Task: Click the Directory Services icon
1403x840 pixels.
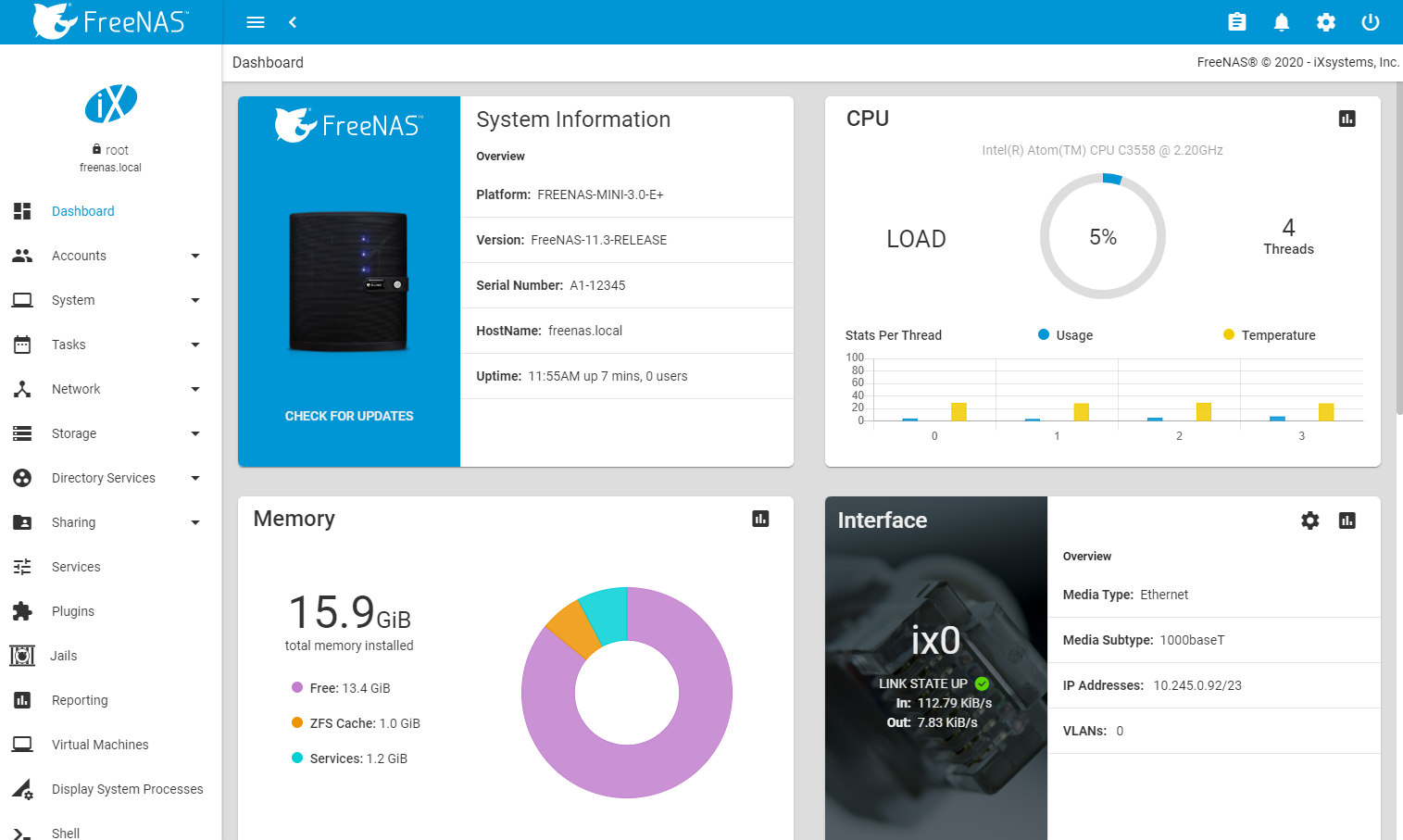Action: point(22,478)
